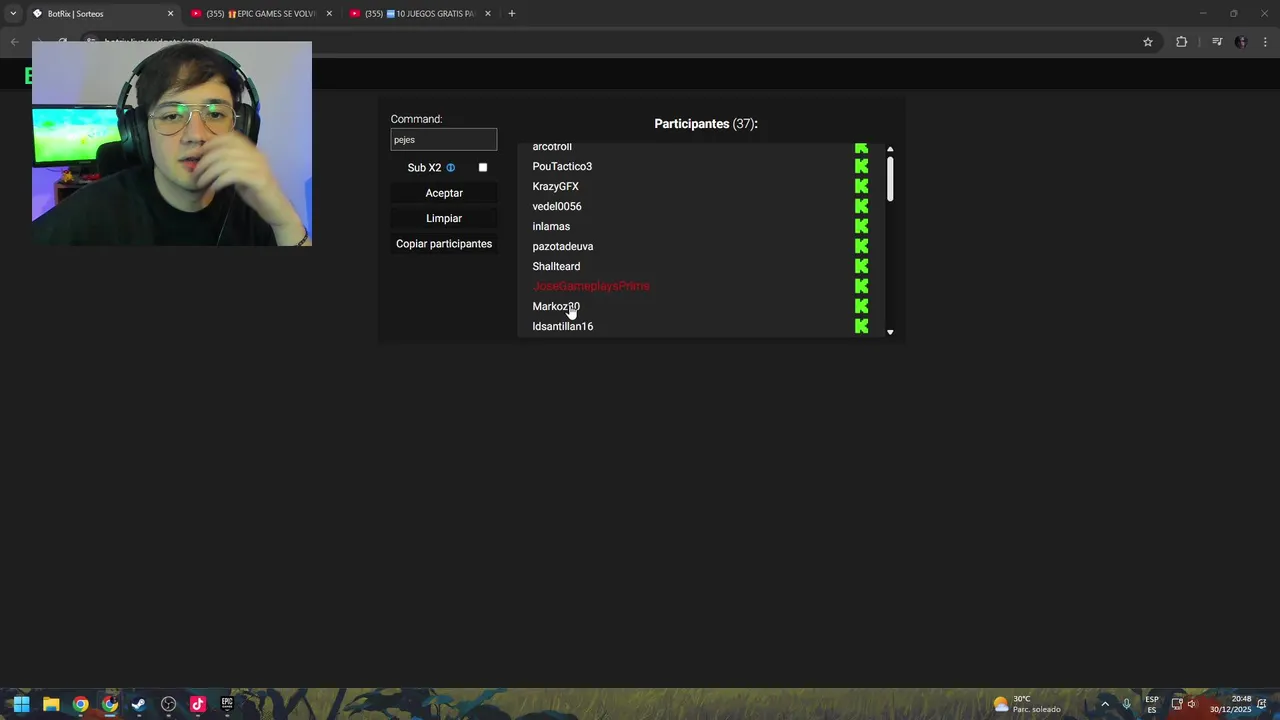Switch to the 10 JUEGOS GRATIS tab

click(419, 13)
